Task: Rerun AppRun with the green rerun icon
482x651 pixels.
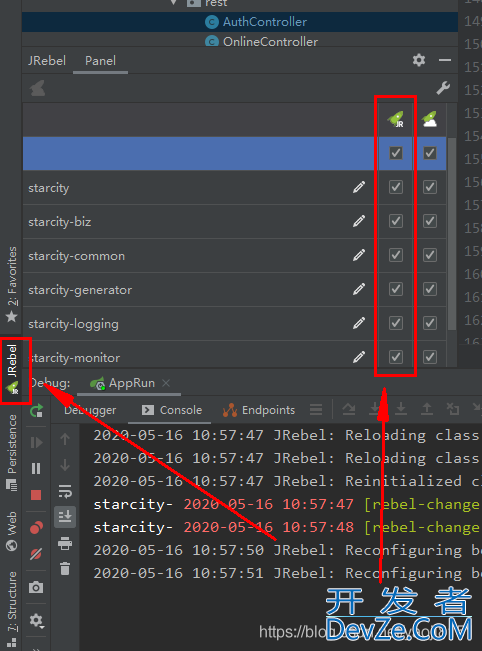Action: 37,411
